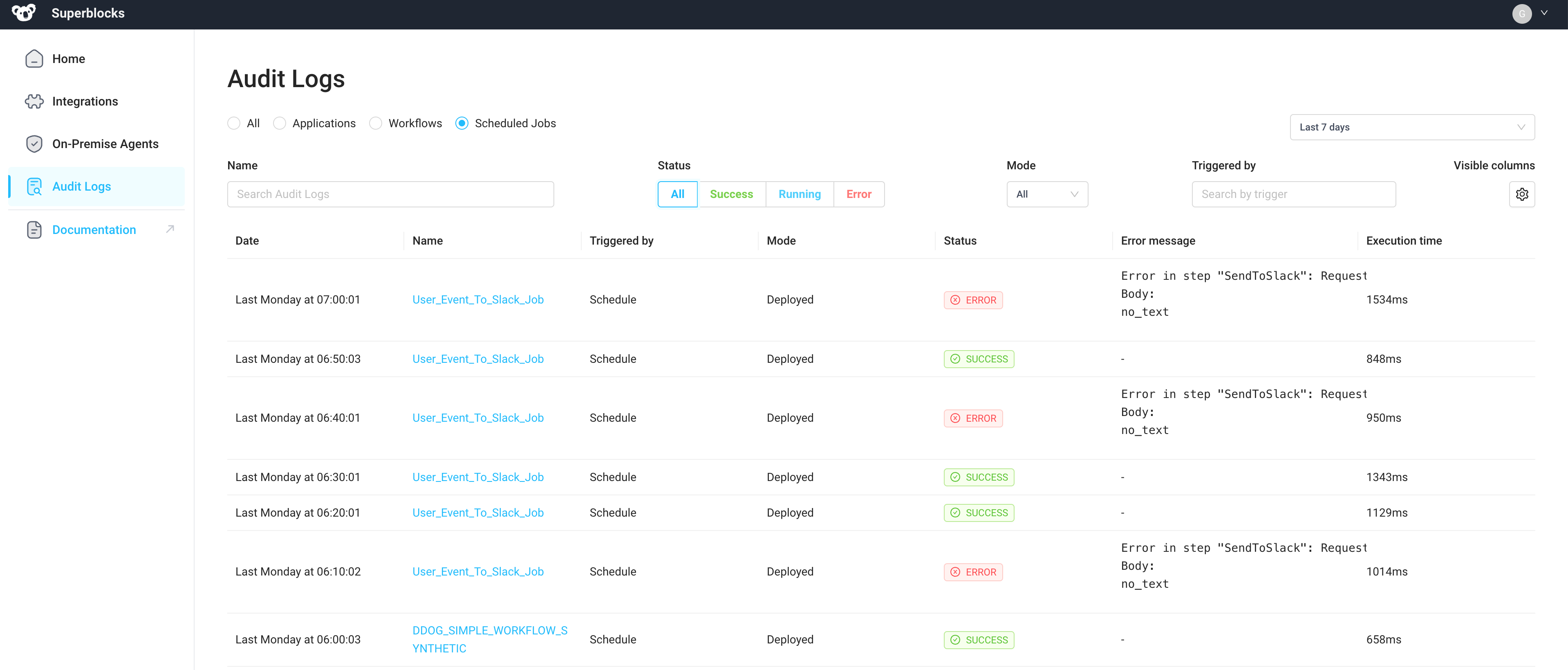Viewport: 1568px width, 670px height.
Task: Click the user avatar in the top bar
Action: [1522, 13]
